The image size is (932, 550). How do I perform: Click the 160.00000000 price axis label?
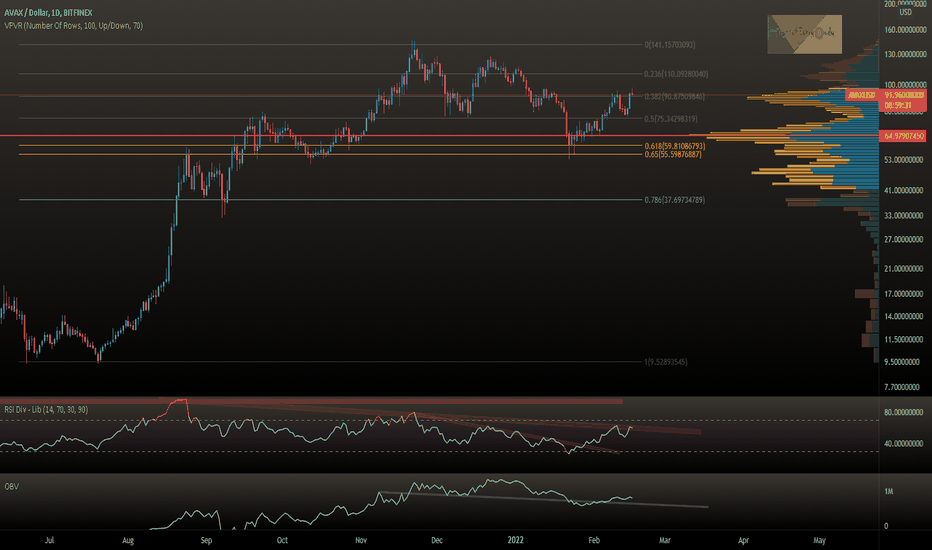tap(905, 30)
